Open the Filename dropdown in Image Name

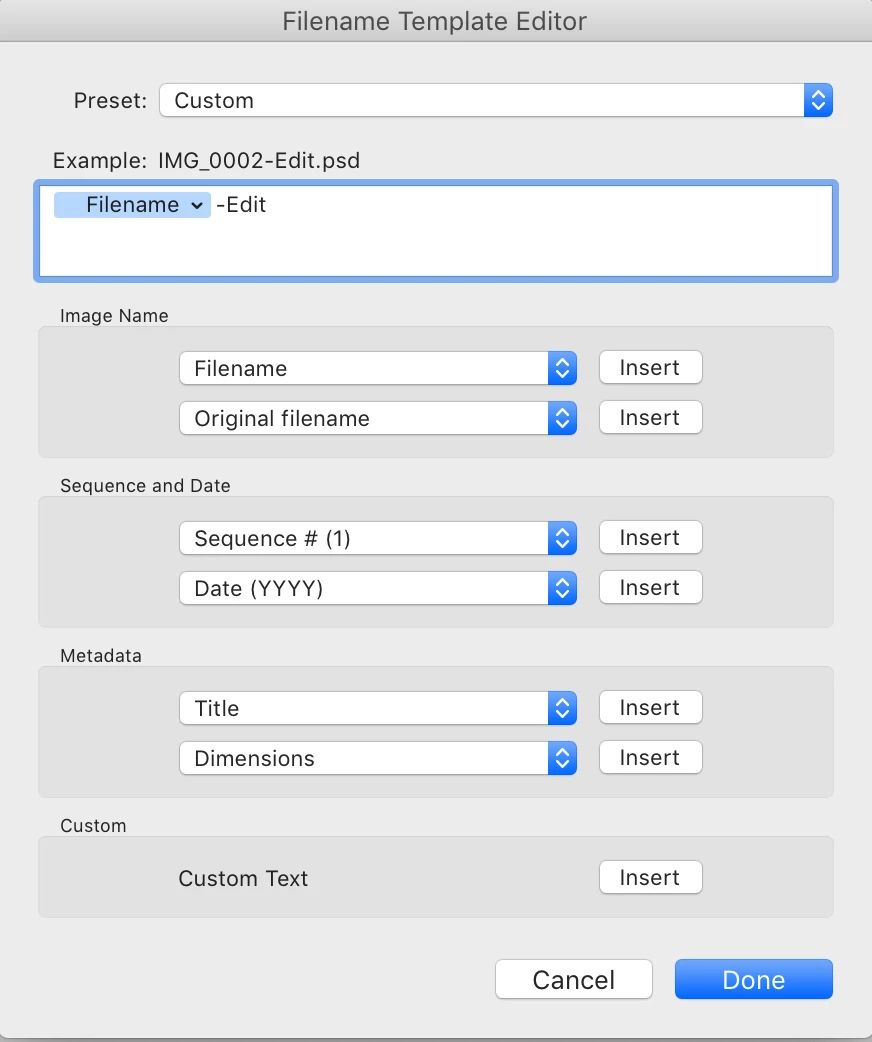(378, 368)
